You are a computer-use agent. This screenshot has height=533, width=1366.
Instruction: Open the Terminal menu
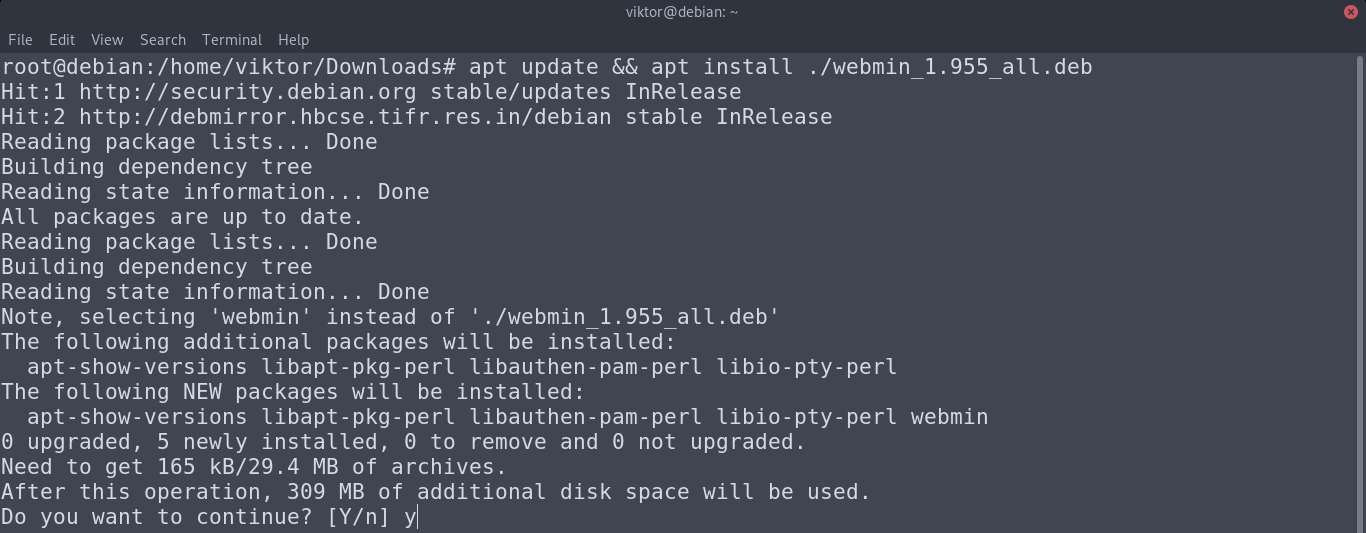click(232, 40)
